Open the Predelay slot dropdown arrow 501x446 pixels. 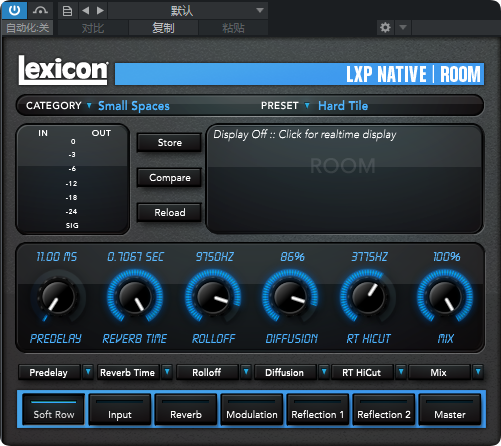click(x=88, y=372)
